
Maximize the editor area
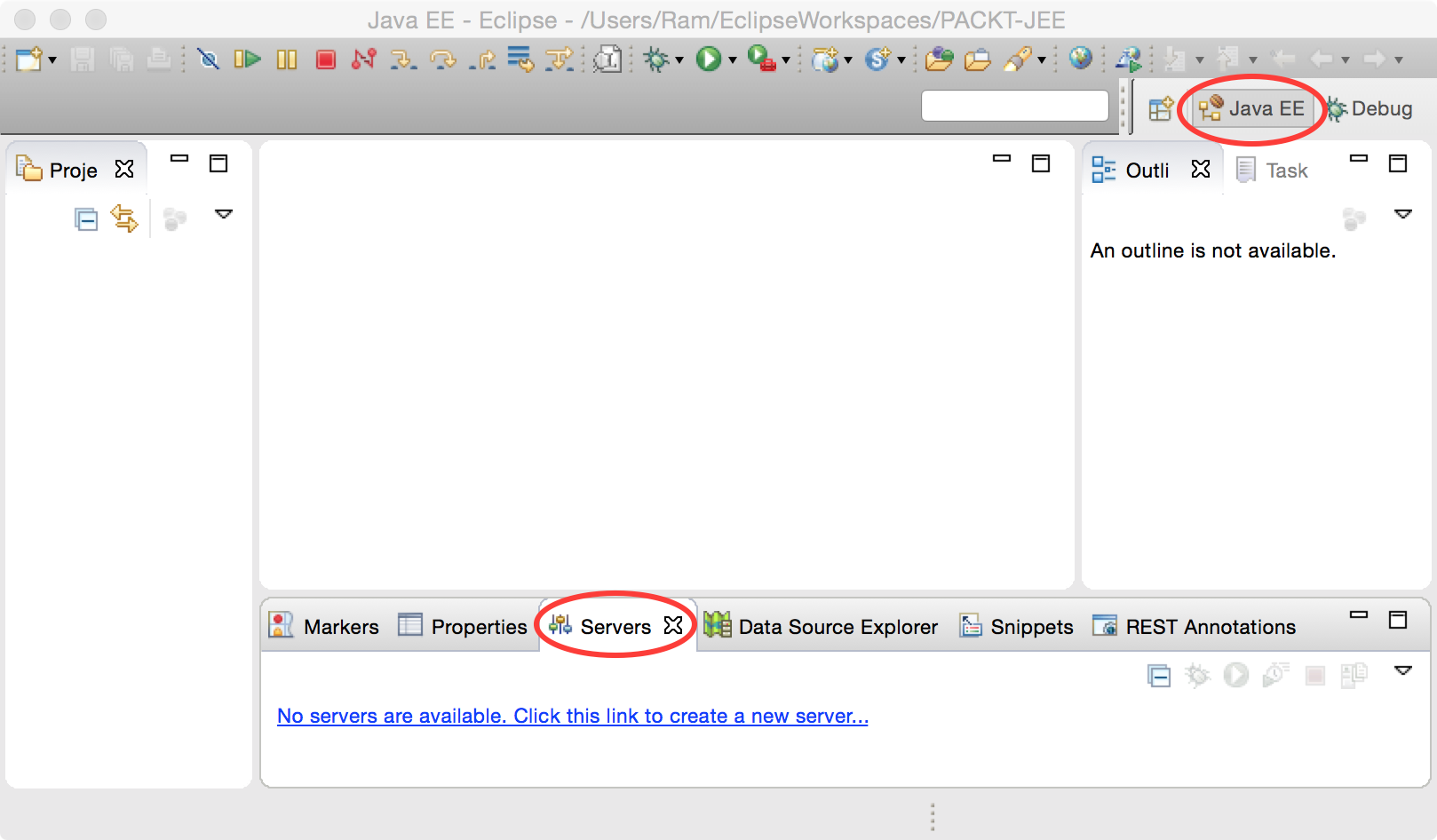1041,163
